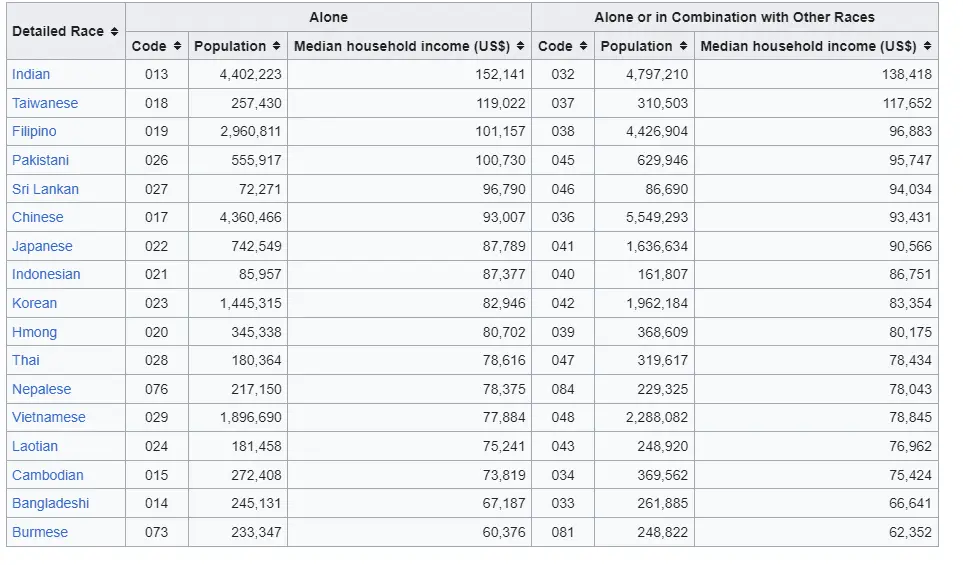Screen dimensions: 963x565
Task: Open the Burmese link
Action: coord(40,532)
